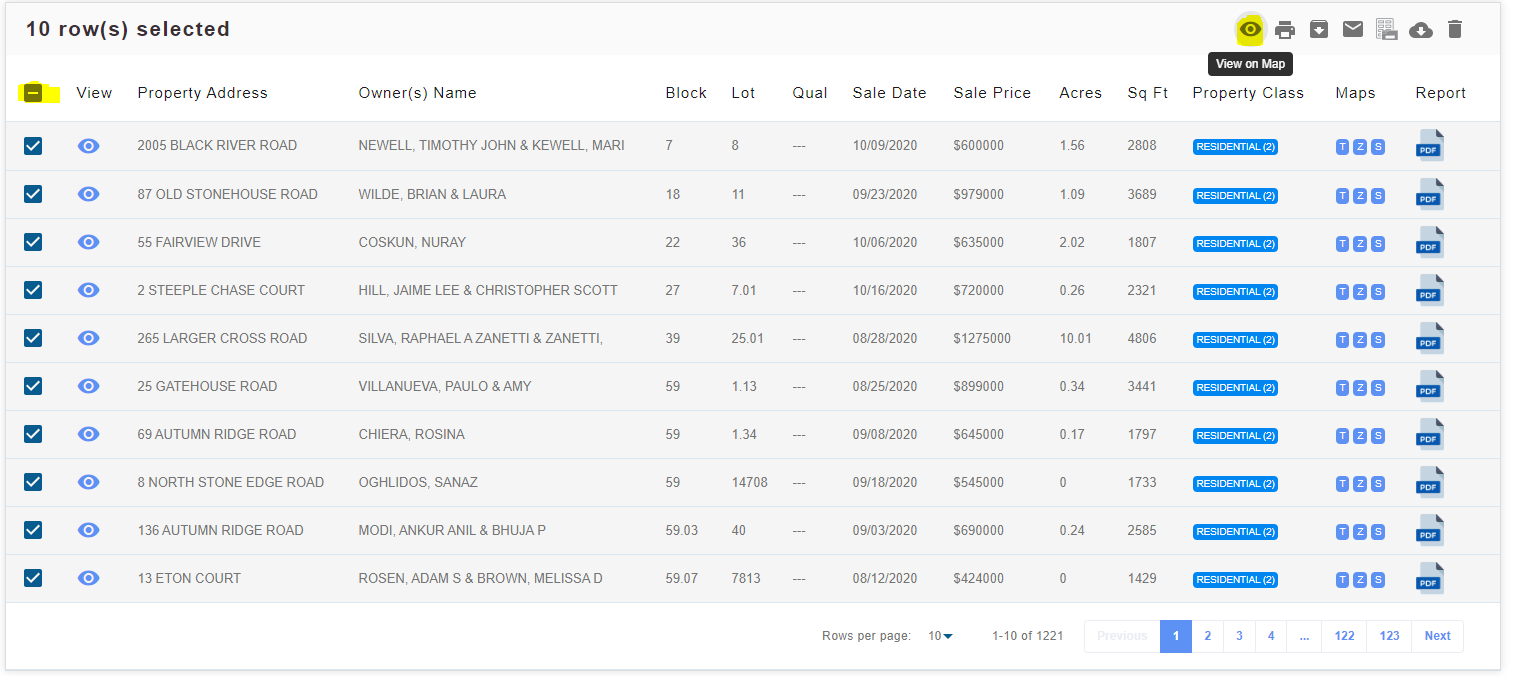Uncheck the 2005 Black River Road row
Image resolution: width=1518 pixels, height=676 pixels.
[x=33, y=146]
